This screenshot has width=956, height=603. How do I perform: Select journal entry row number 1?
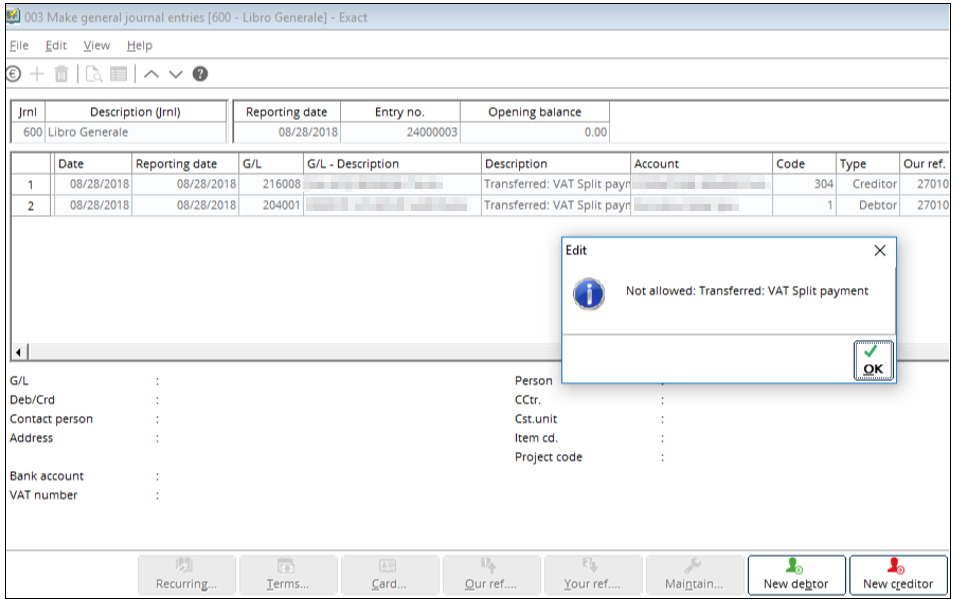(x=30, y=184)
